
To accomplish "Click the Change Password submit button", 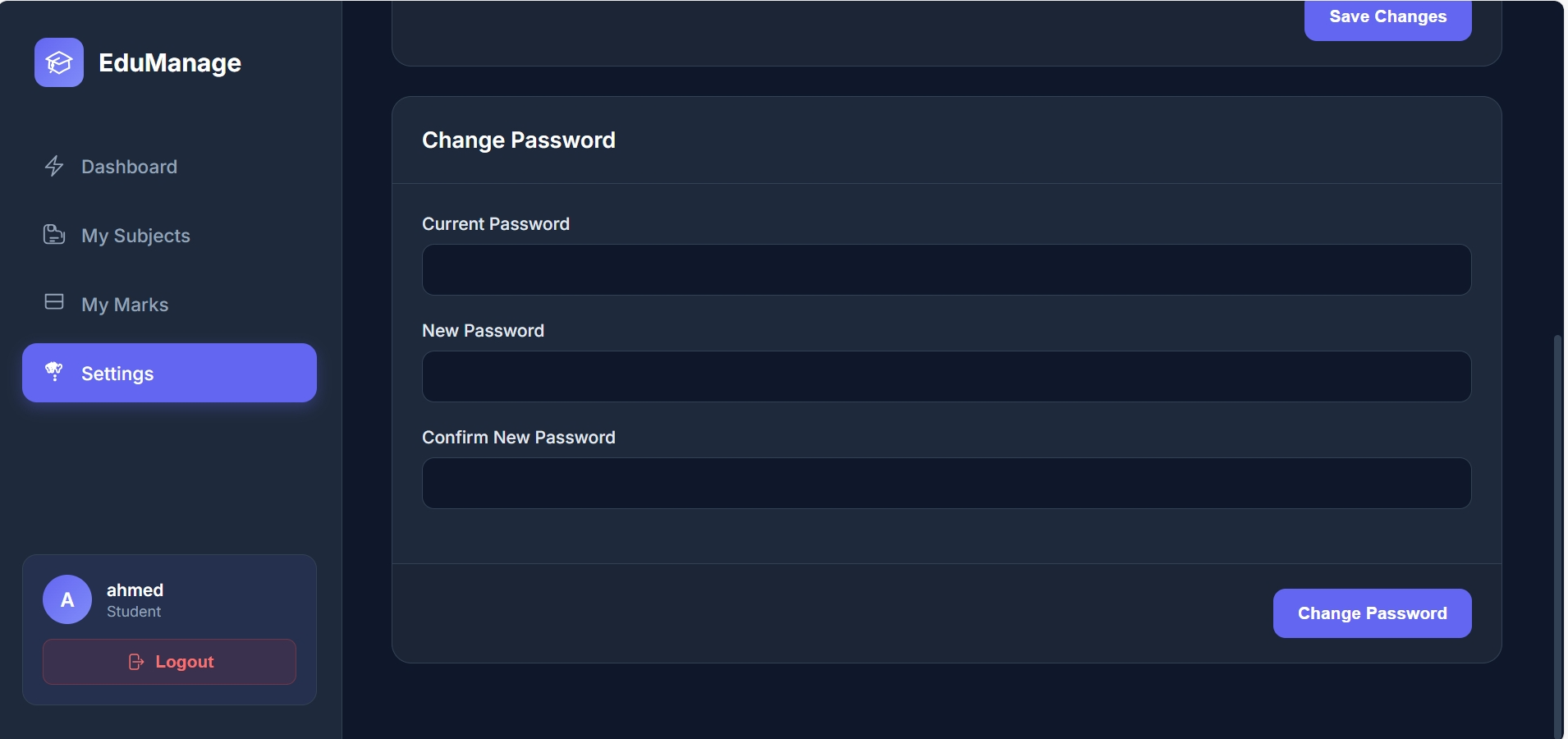I will pos(1372,613).
